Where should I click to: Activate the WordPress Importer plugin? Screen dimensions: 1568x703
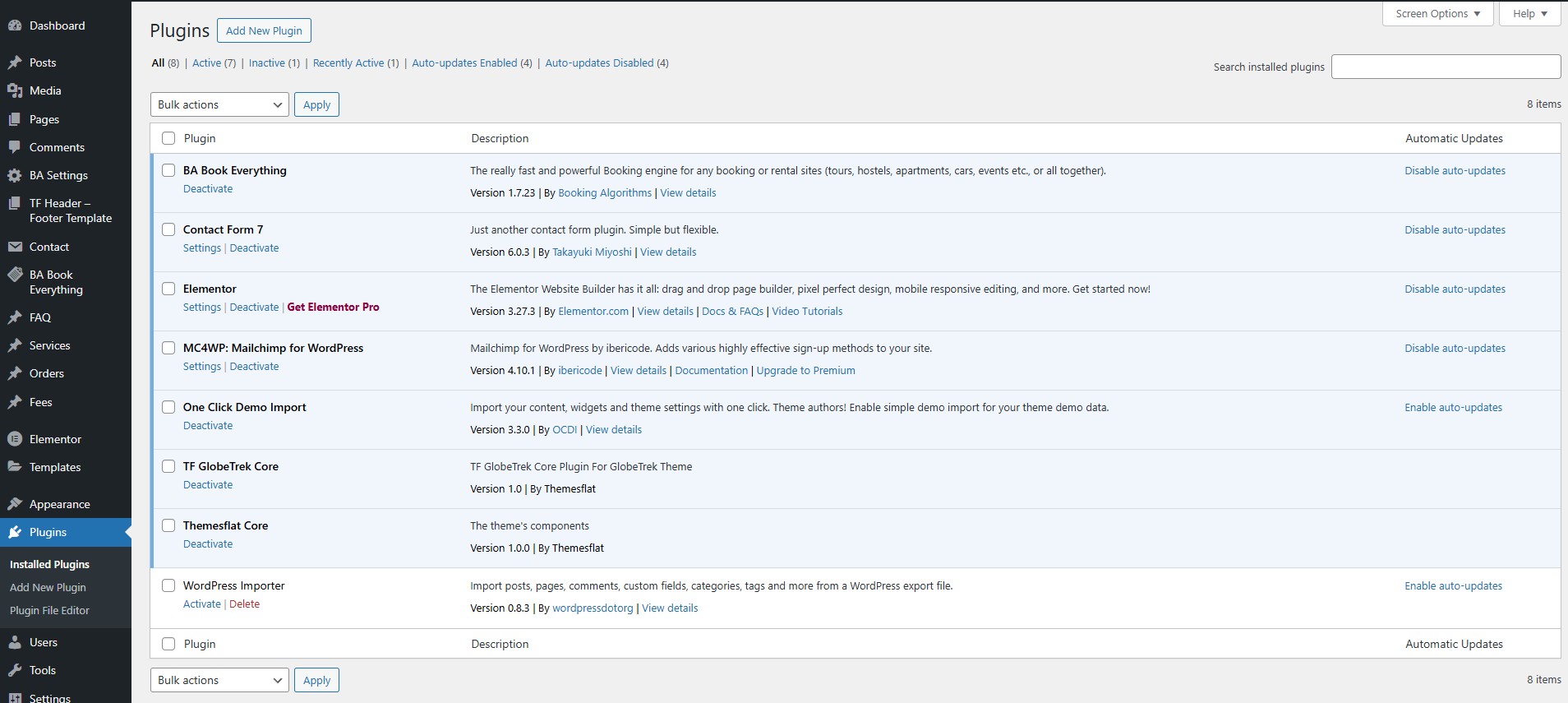(202, 604)
